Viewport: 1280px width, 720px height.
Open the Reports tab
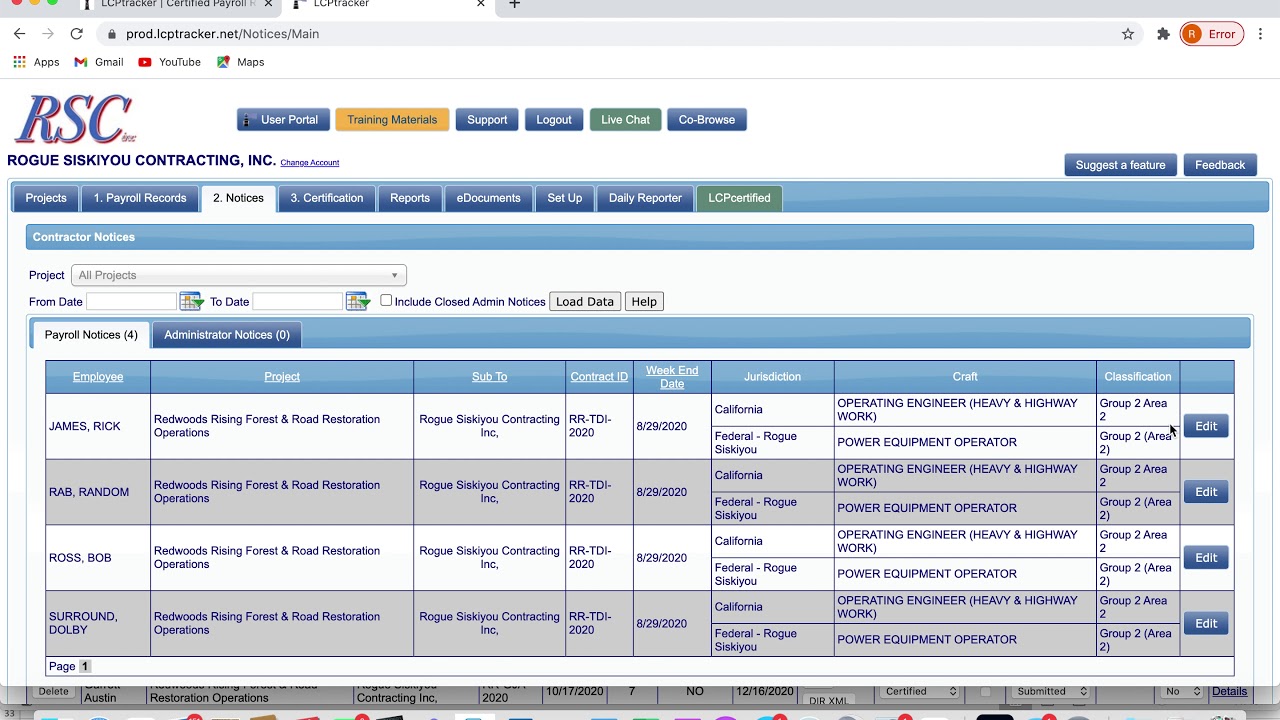click(410, 198)
